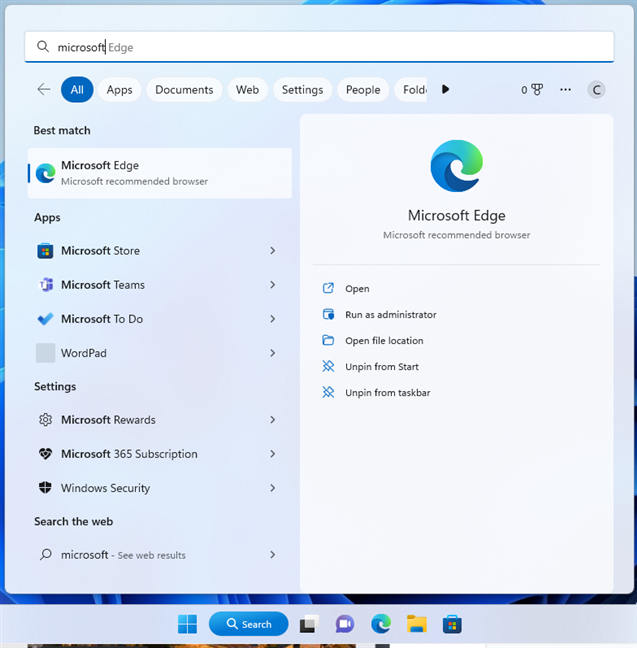The width and height of the screenshot is (637, 648).
Task: Click Open in the Edge preview pane
Action: [x=357, y=289]
